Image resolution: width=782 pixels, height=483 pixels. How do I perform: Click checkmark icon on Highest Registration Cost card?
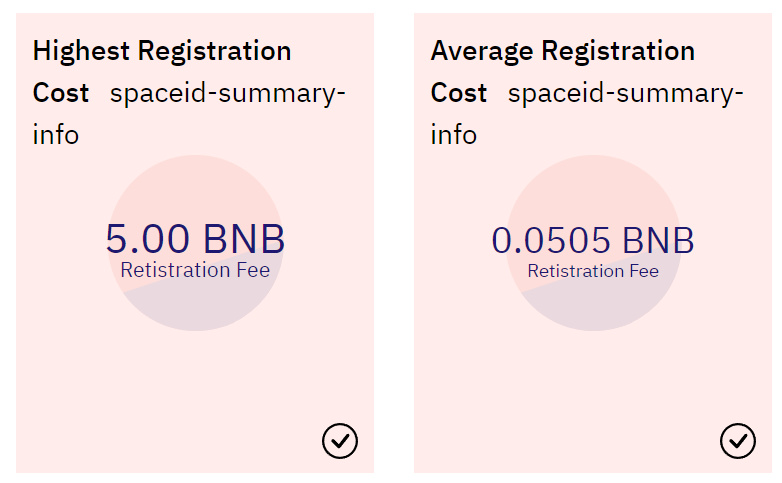click(340, 440)
